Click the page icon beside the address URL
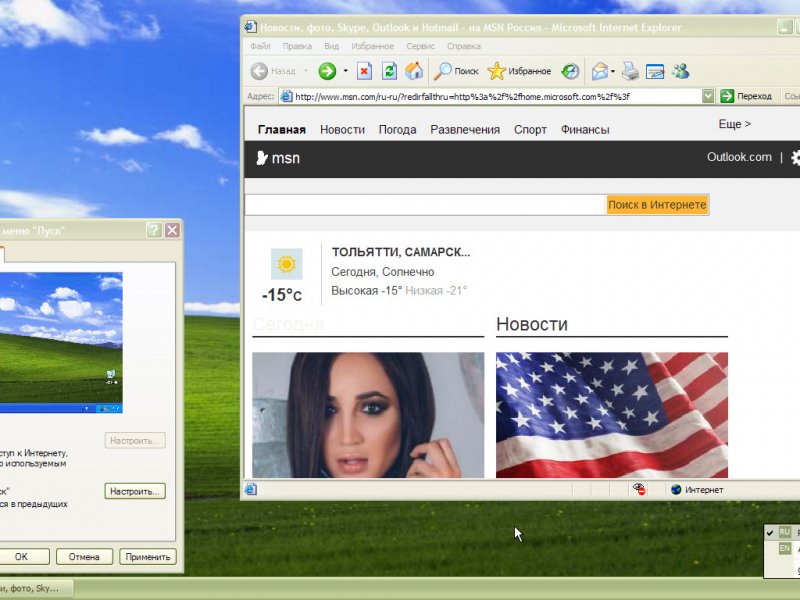The image size is (800, 600). (x=287, y=96)
